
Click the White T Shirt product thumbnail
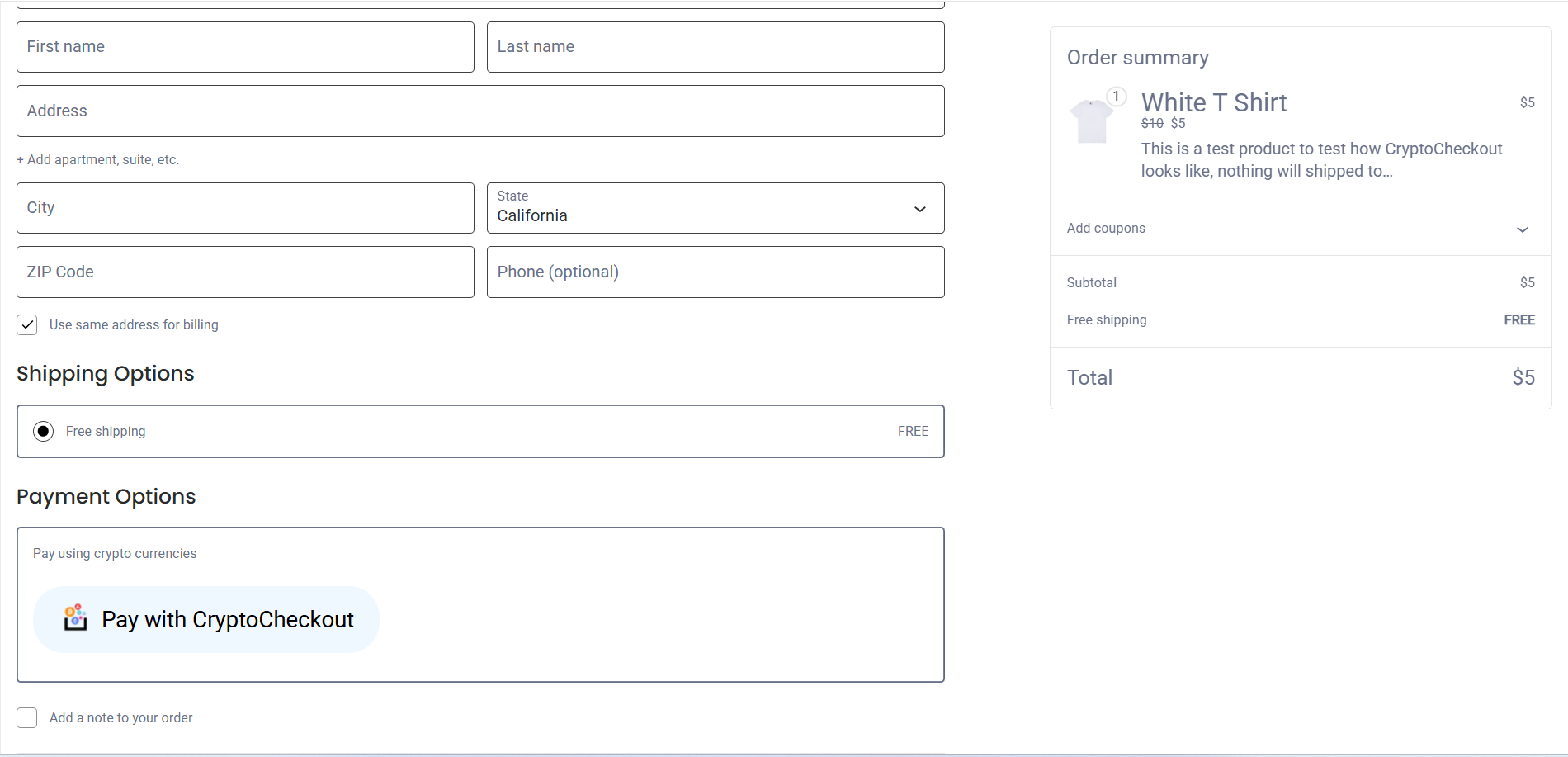[1091, 121]
